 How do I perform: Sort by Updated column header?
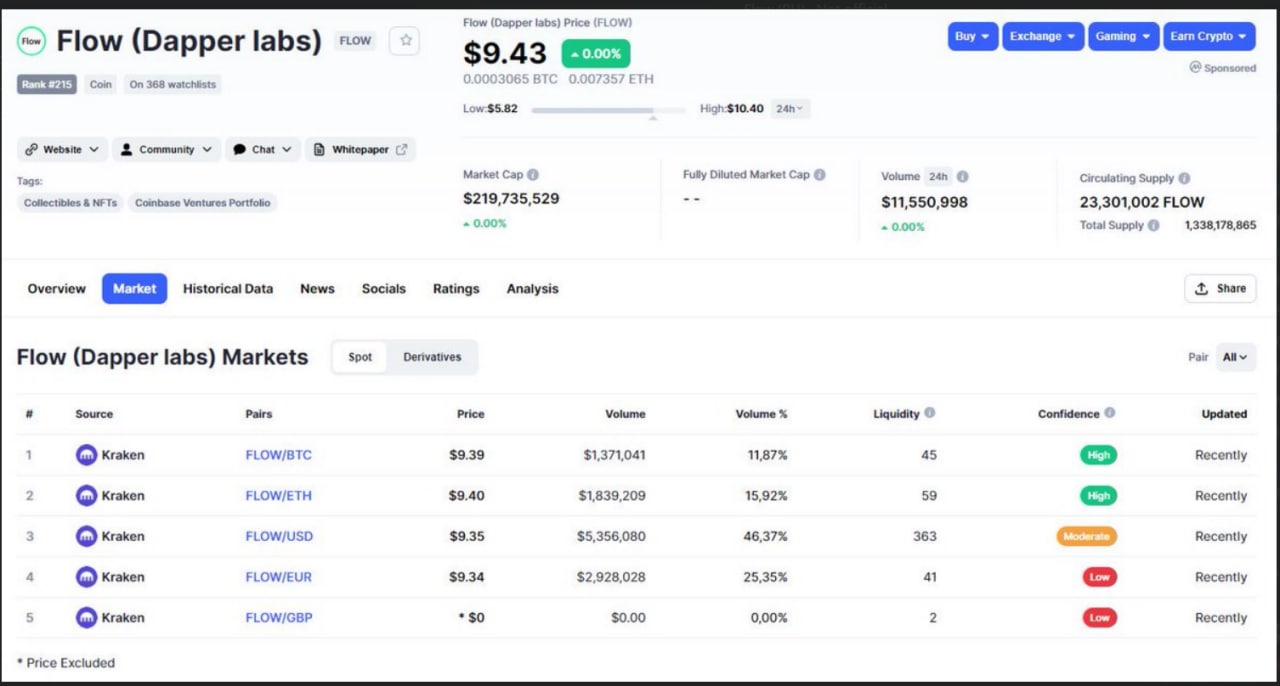click(1224, 414)
